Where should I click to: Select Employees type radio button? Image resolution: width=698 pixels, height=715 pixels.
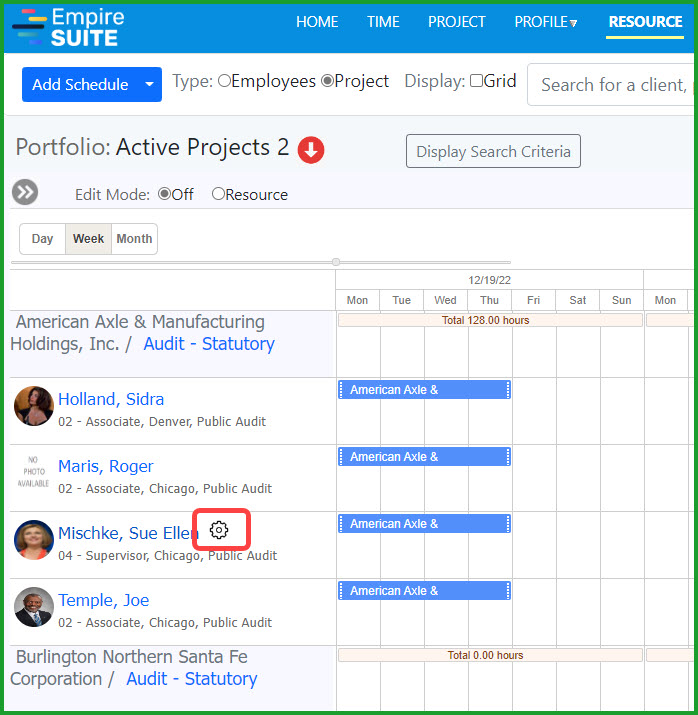click(224, 81)
